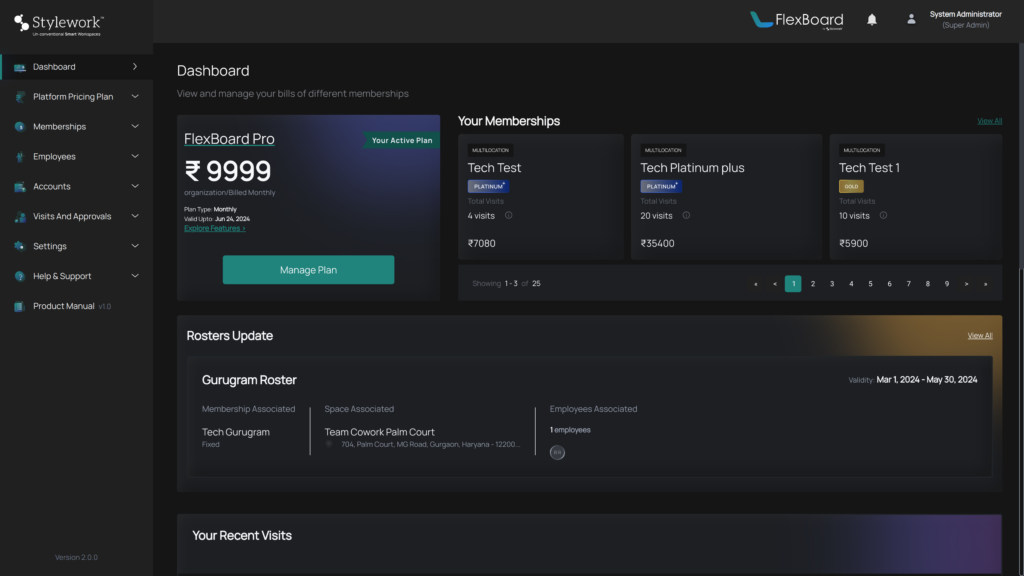Open Explore Features link
Screen dimensions: 1024x576
(214, 229)
